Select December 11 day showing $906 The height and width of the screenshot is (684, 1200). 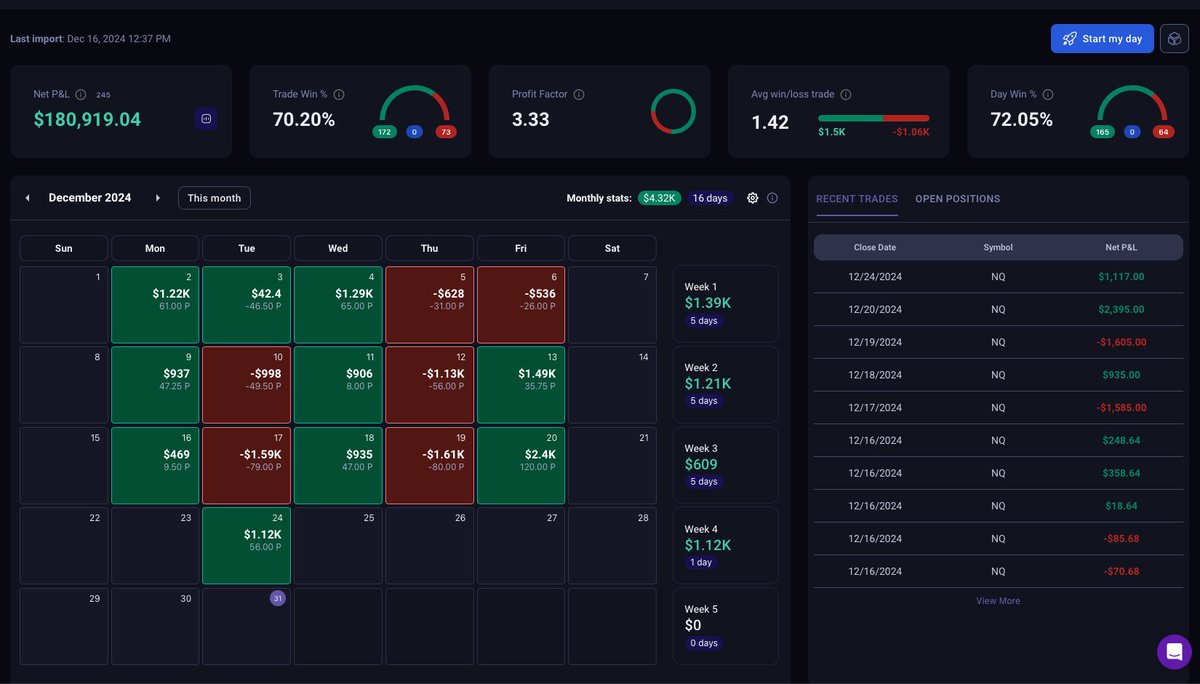[x=338, y=385]
